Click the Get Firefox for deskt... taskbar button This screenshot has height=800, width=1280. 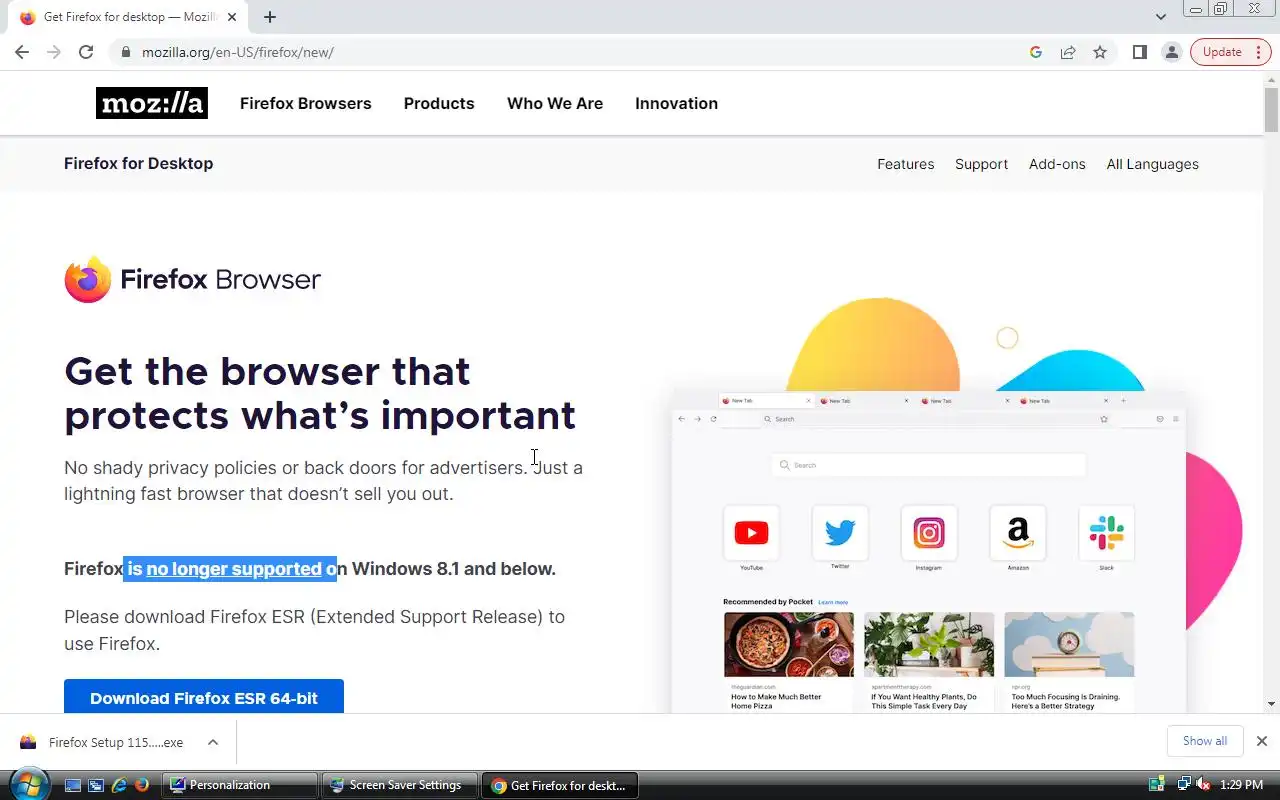coord(560,785)
